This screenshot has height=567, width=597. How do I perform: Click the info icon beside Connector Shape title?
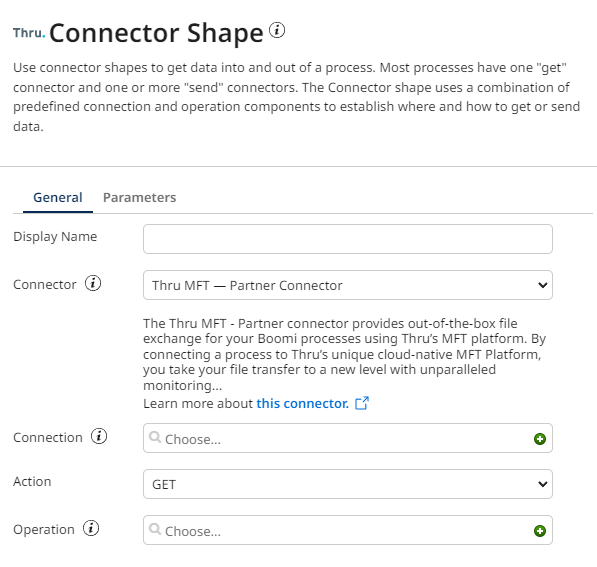277,30
